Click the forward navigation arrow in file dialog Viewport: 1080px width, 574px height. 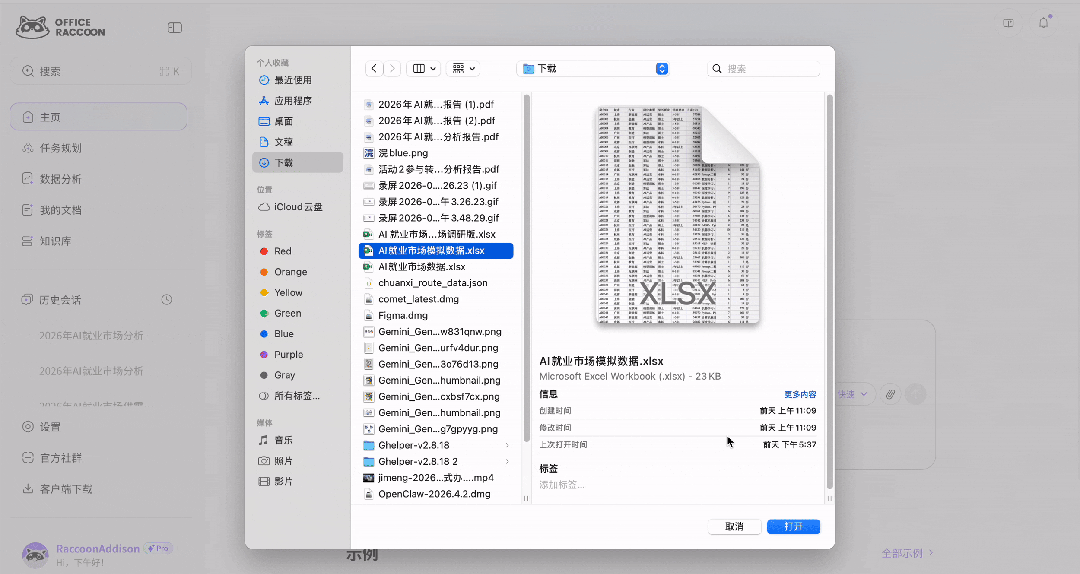[x=392, y=68]
